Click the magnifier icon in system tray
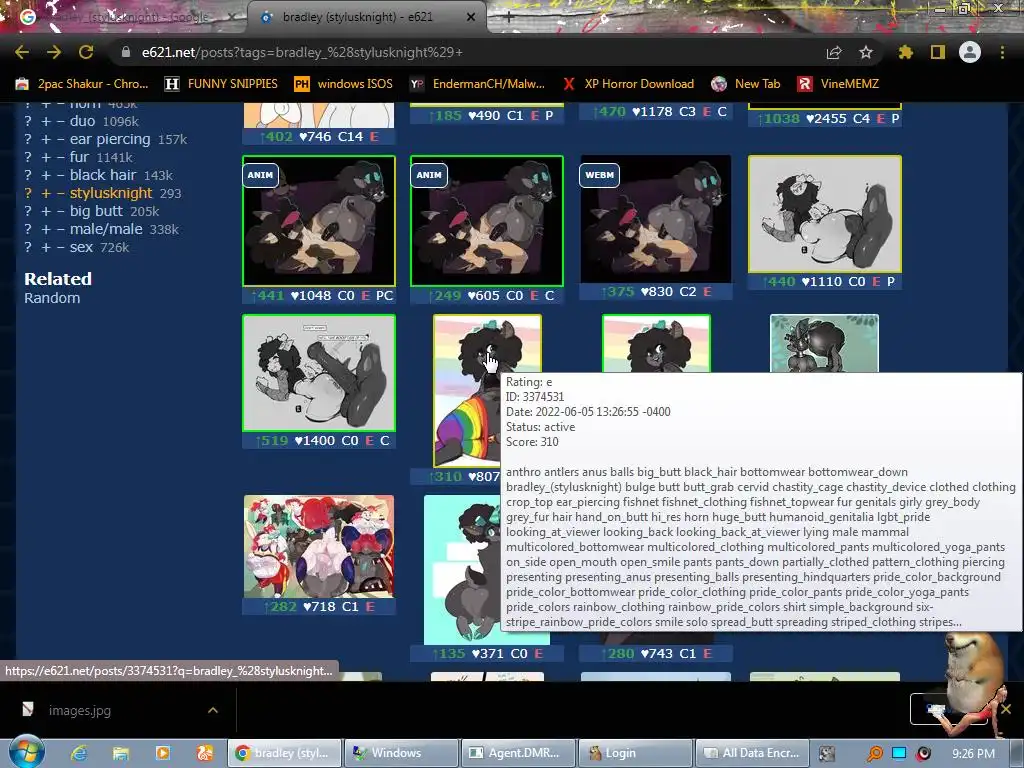The width and height of the screenshot is (1024, 768). (875, 754)
